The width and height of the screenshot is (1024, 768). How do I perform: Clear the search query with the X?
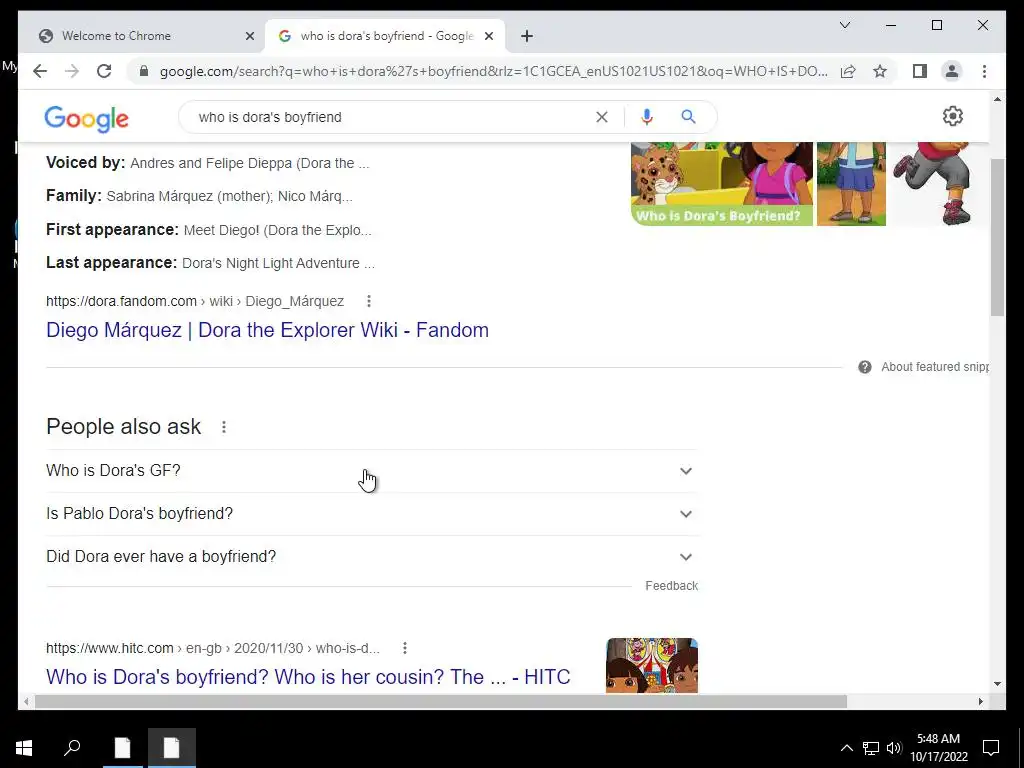tap(601, 117)
